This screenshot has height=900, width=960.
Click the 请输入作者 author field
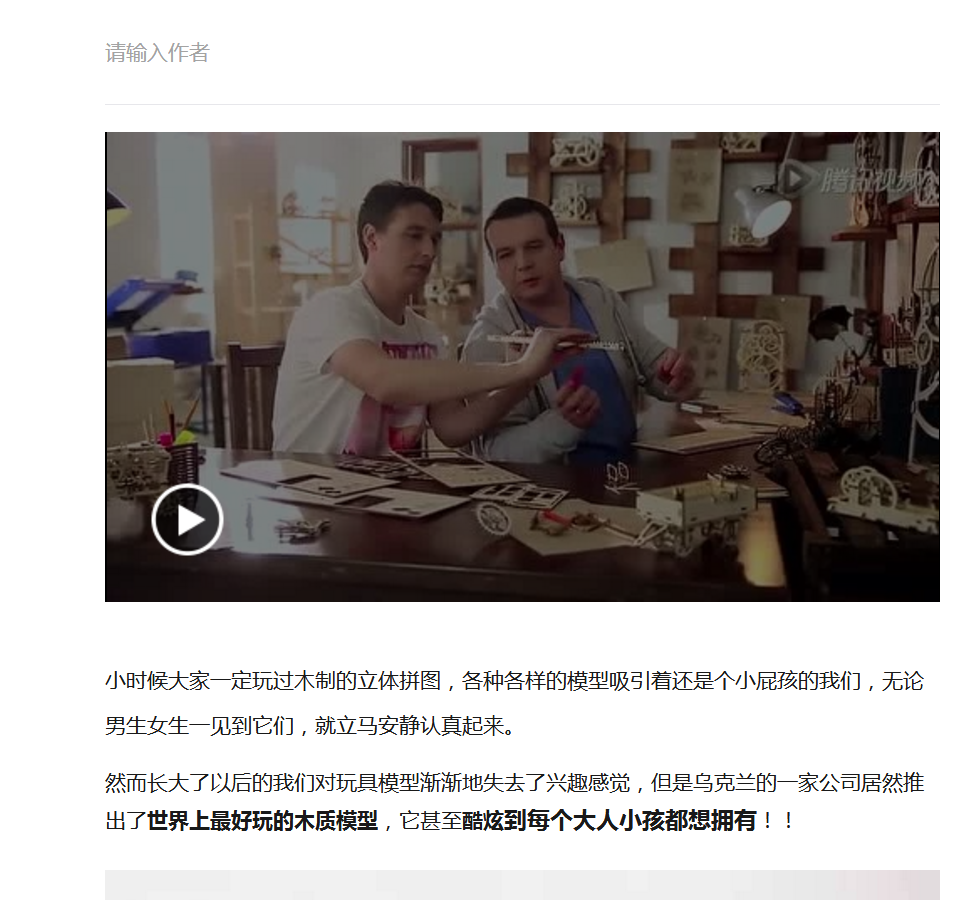click(x=522, y=53)
